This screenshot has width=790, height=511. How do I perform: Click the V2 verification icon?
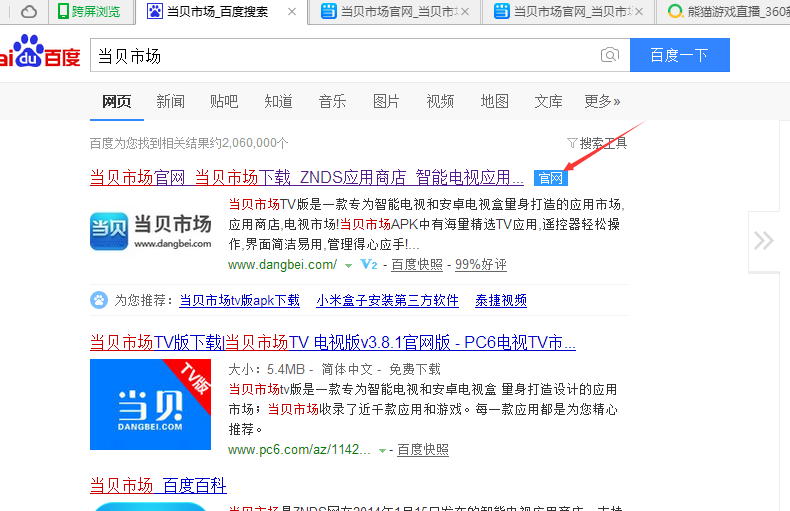point(369,265)
